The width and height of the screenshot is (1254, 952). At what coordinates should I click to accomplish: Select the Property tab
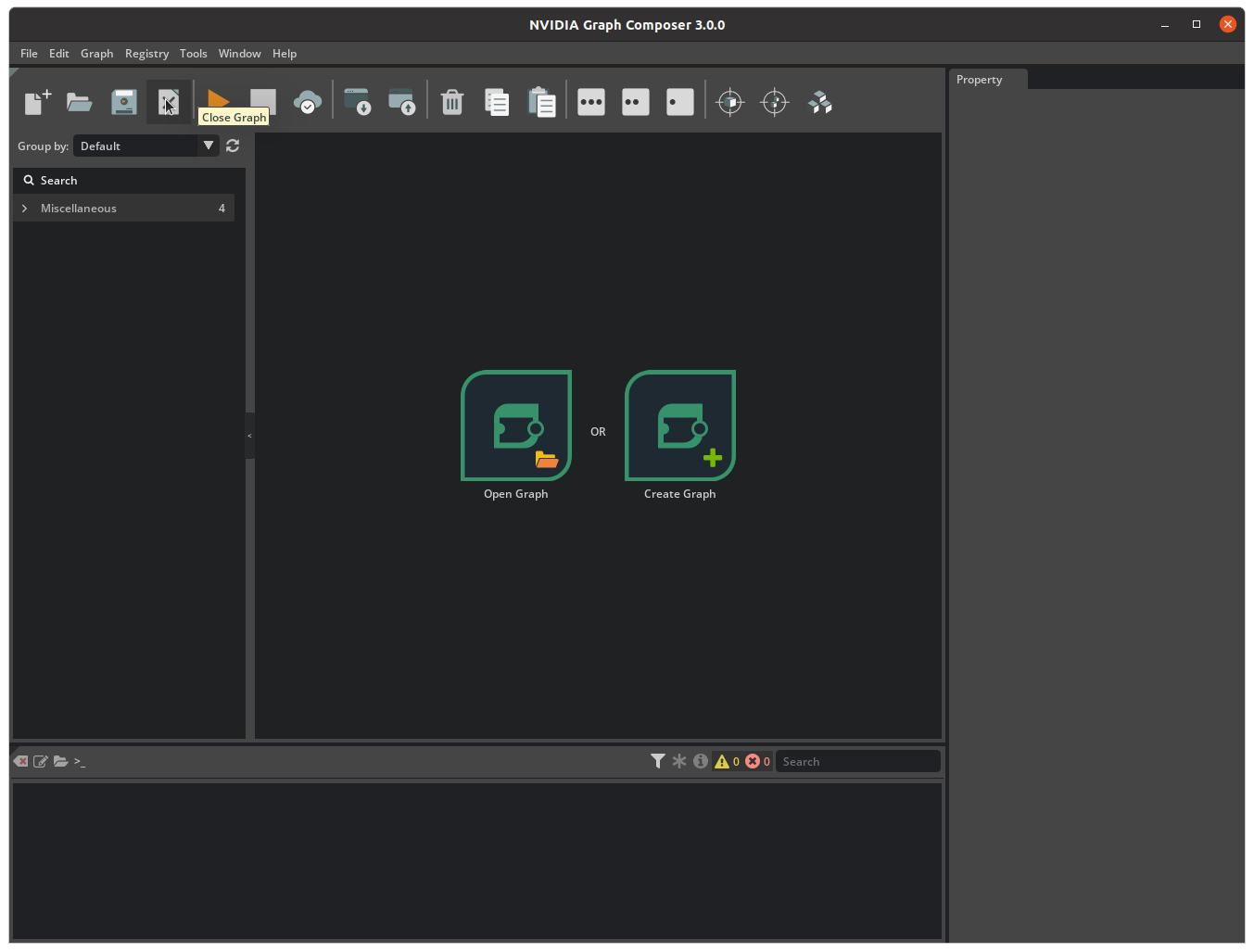(x=988, y=80)
